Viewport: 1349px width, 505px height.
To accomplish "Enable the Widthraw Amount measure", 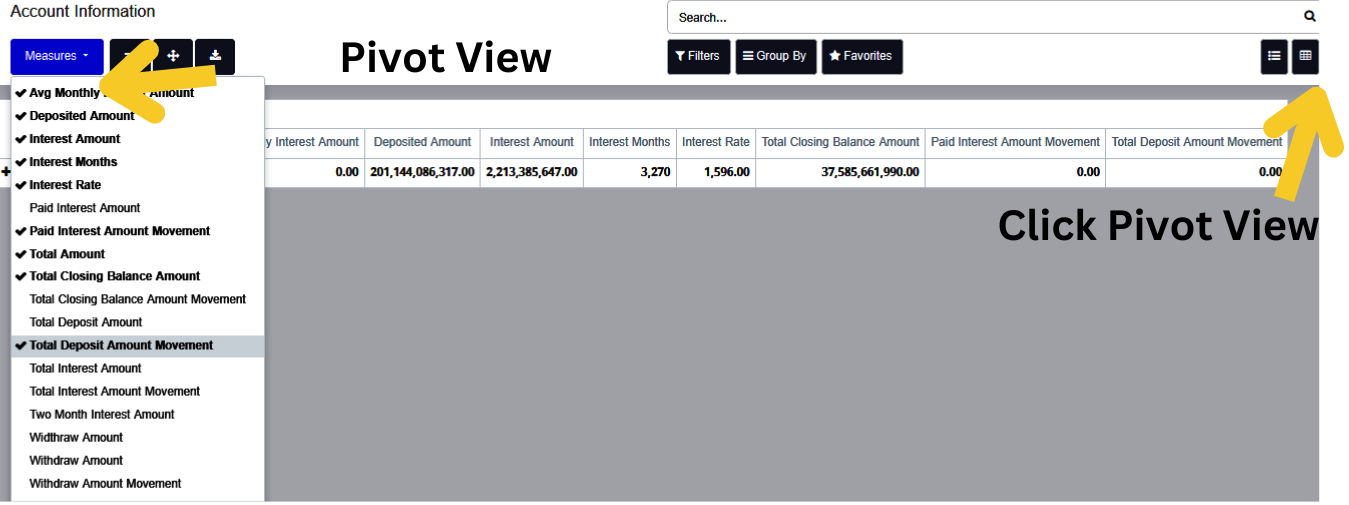I will [138, 437].
